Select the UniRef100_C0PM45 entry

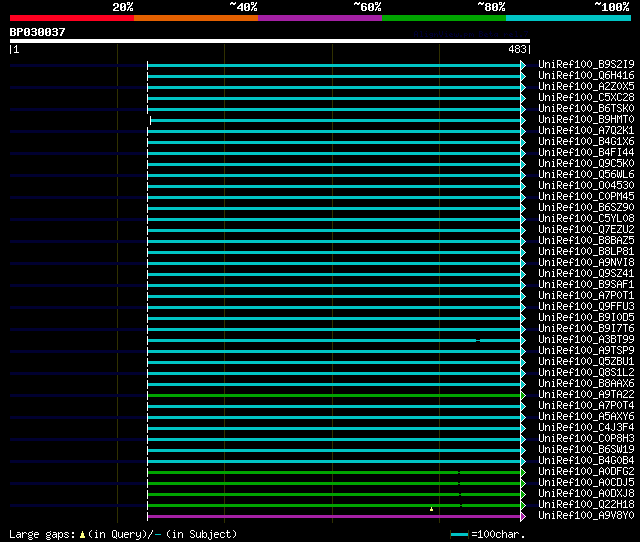586,197
